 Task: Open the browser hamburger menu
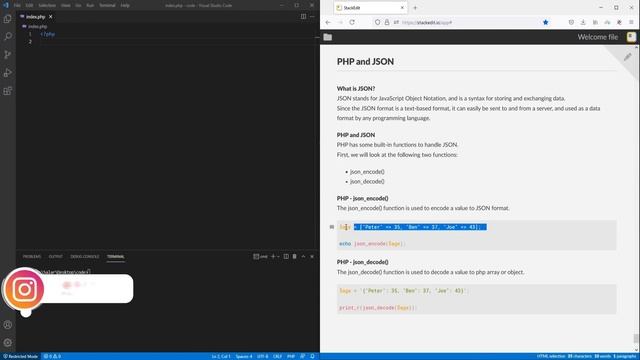coord(631,22)
